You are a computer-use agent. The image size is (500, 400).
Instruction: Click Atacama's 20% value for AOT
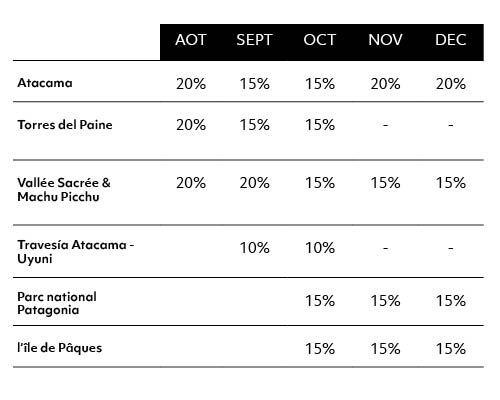[x=191, y=84]
